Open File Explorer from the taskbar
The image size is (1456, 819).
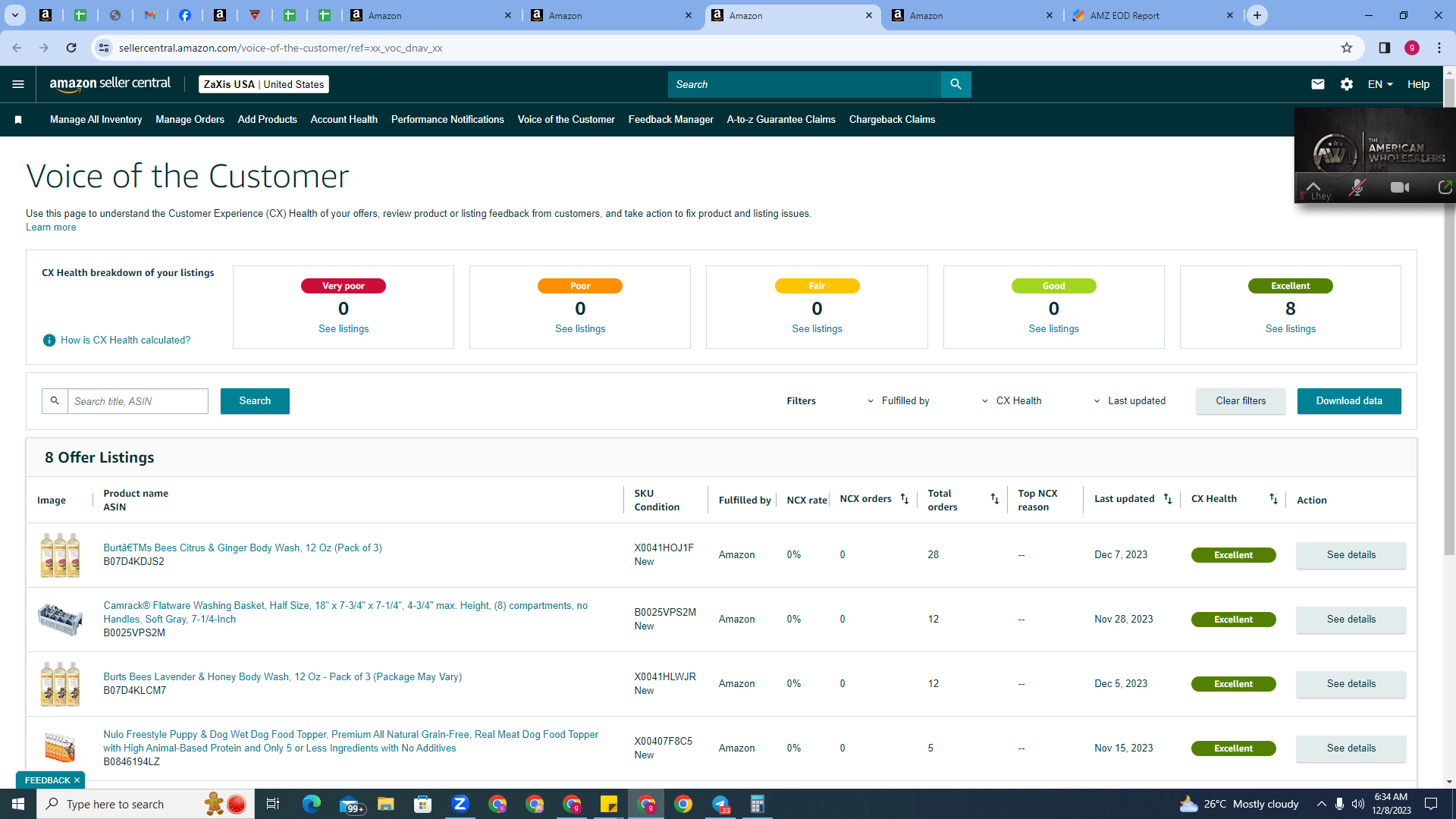tap(386, 804)
